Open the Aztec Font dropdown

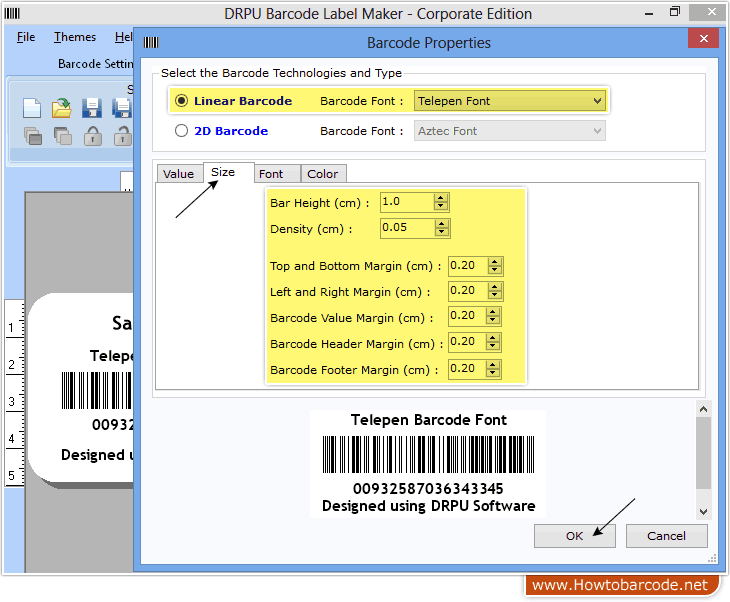(510, 131)
